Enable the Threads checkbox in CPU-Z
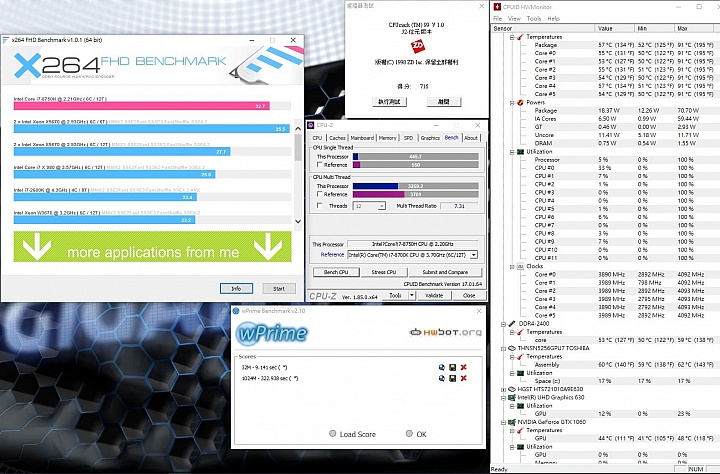The height and width of the screenshot is (474, 720). click(320, 206)
